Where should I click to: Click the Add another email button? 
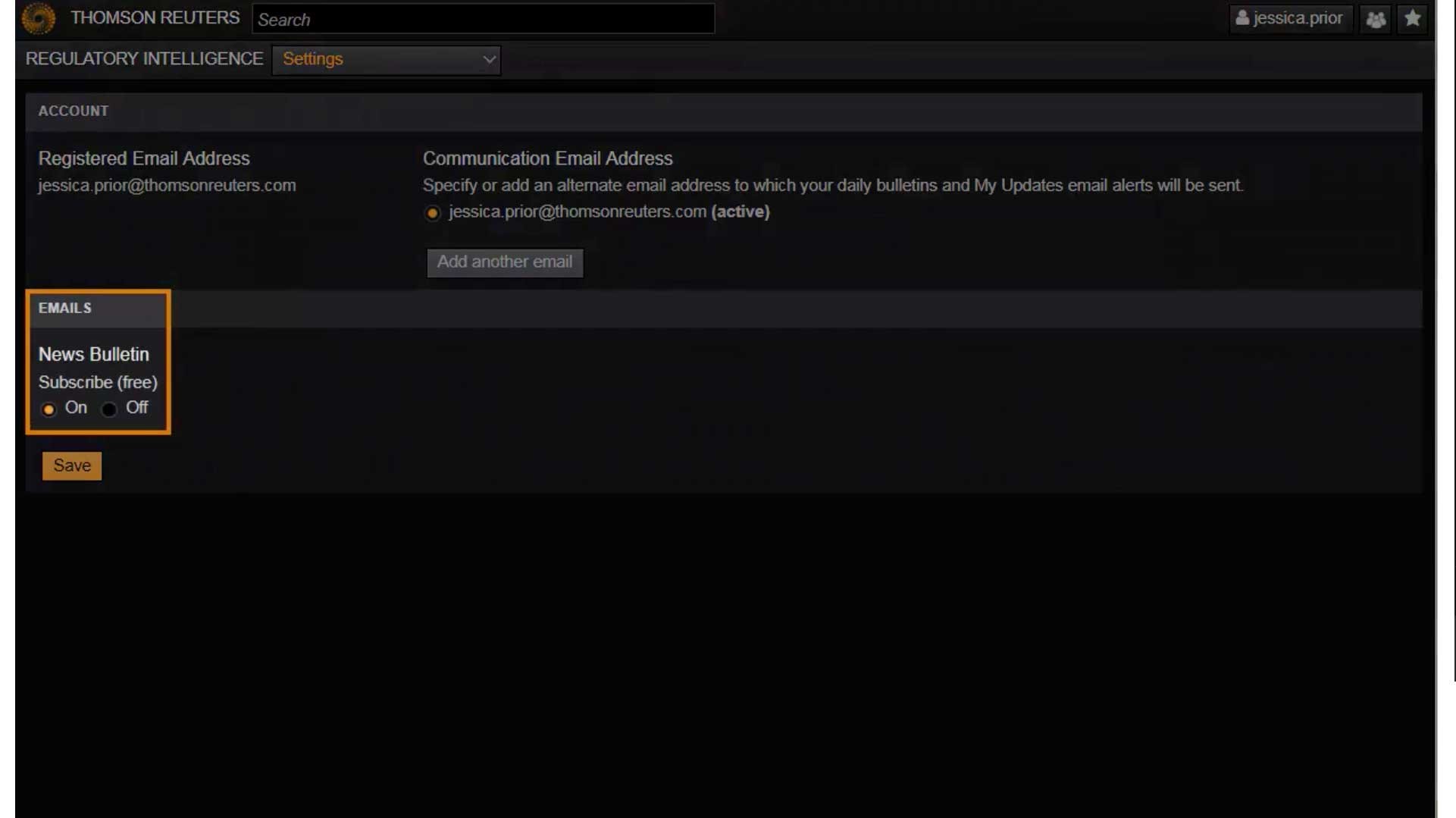(504, 262)
